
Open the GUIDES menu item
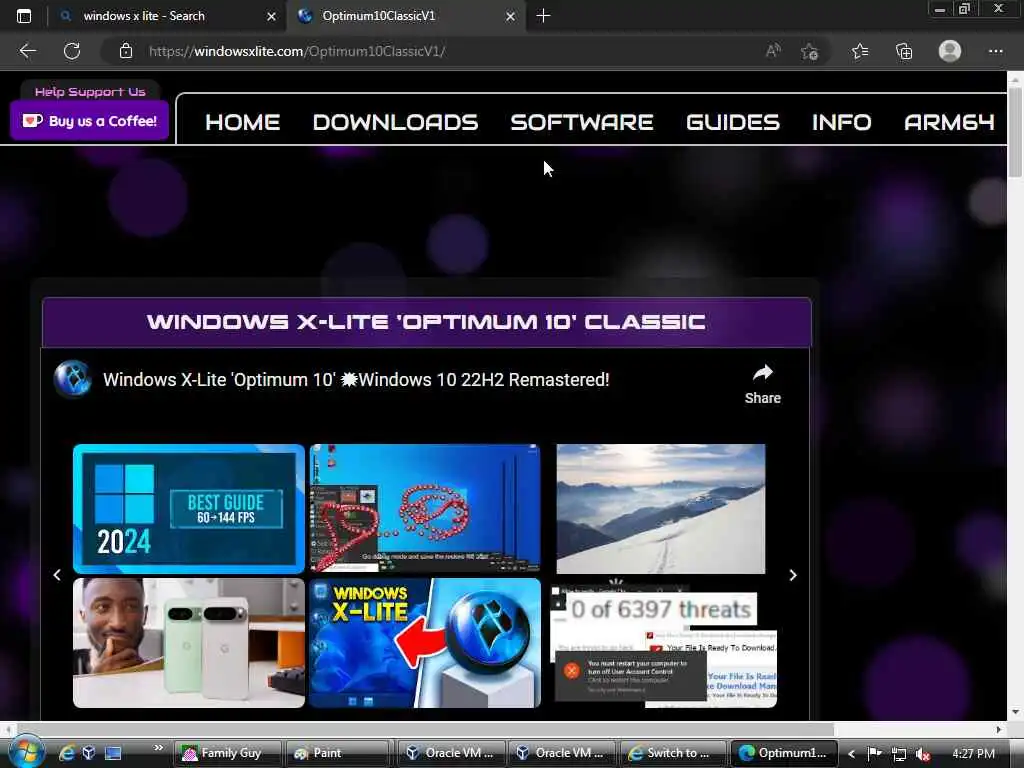pos(733,122)
